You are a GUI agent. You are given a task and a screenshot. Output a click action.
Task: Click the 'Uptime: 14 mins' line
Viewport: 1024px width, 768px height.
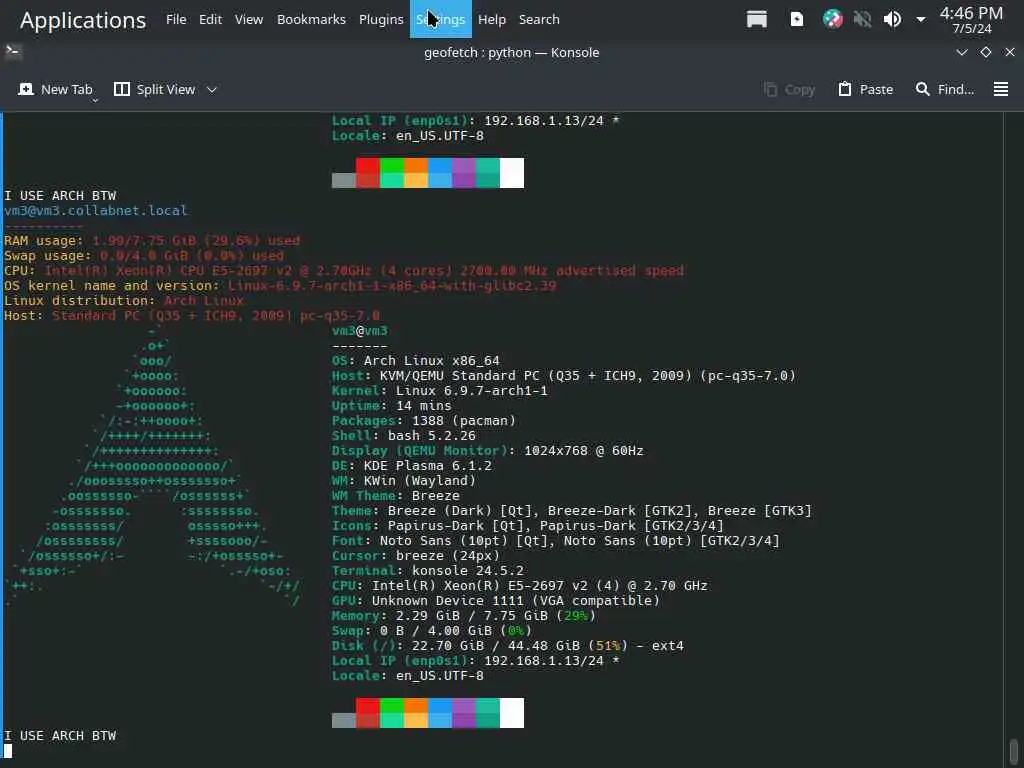(391, 406)
